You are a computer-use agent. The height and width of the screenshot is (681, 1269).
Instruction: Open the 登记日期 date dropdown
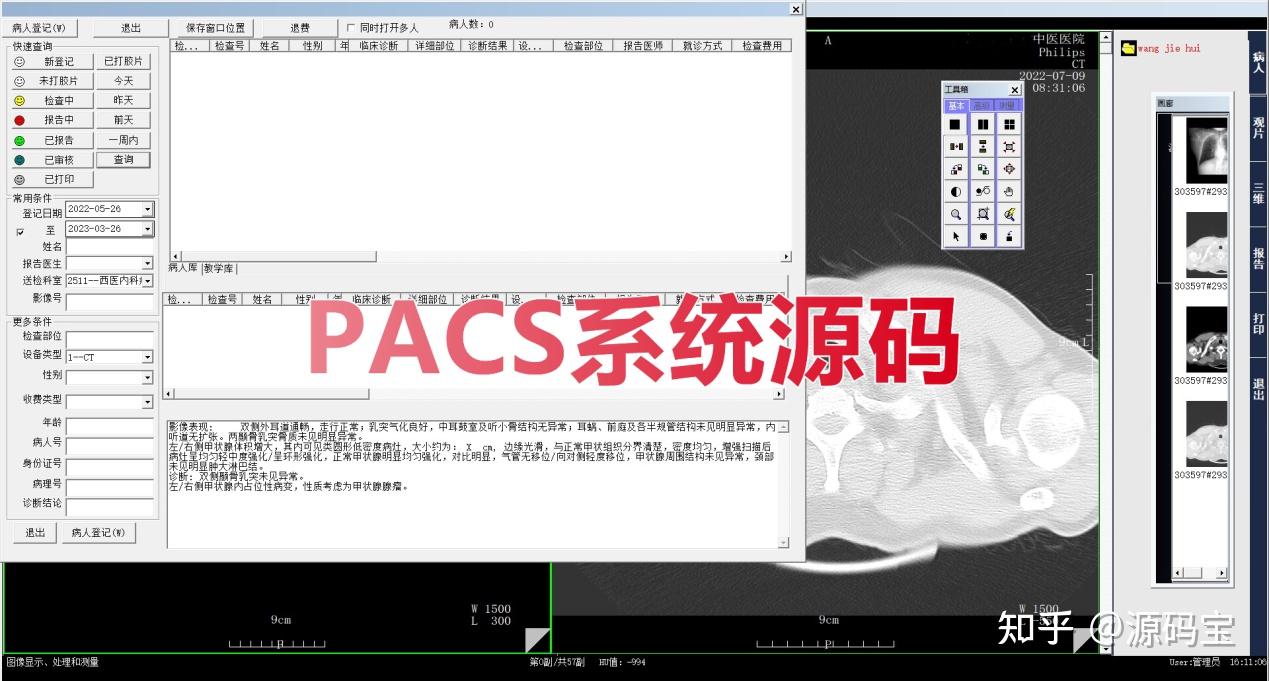tap(148, 210)
